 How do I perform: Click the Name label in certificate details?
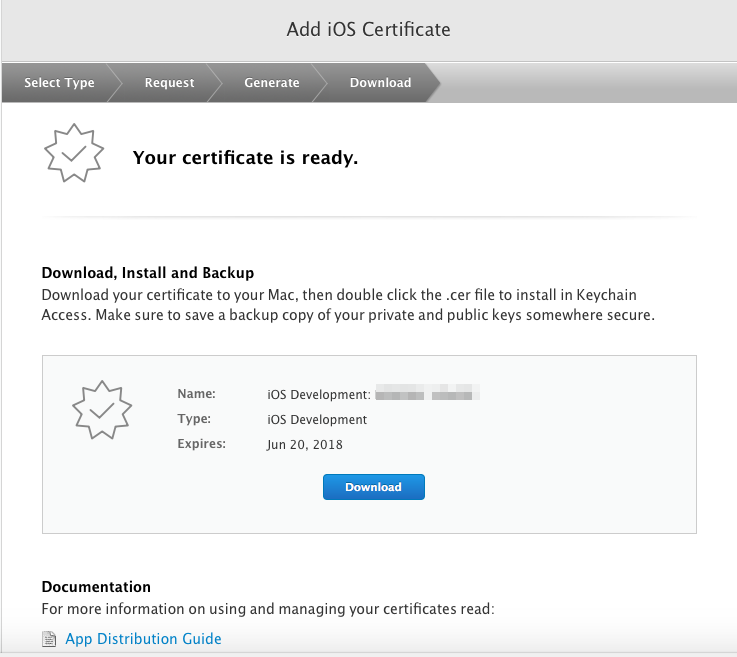point(196,394)
